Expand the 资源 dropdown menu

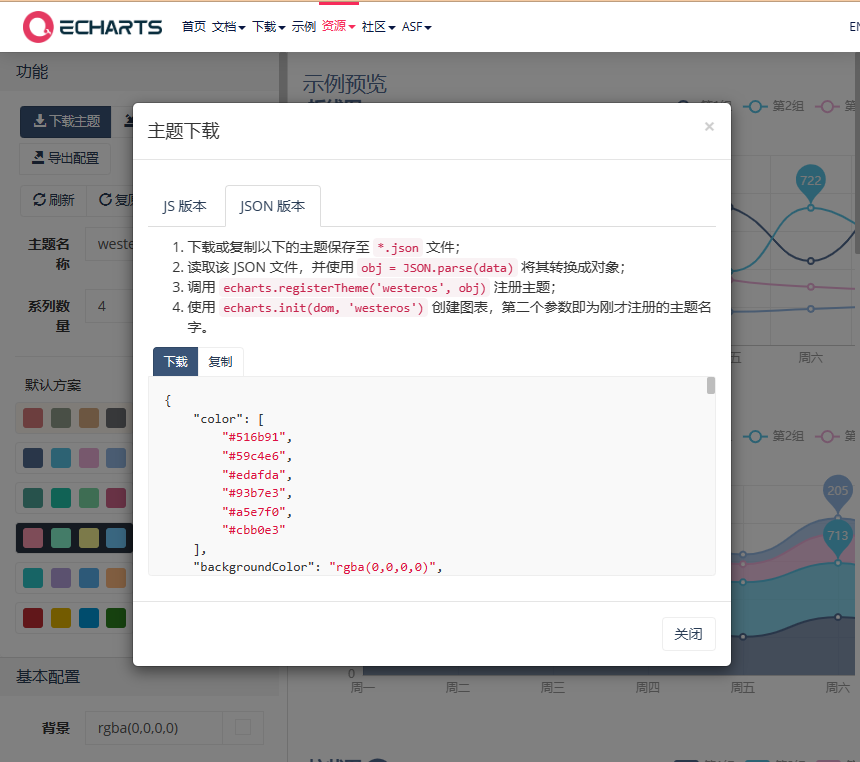[x=338, y=26]
